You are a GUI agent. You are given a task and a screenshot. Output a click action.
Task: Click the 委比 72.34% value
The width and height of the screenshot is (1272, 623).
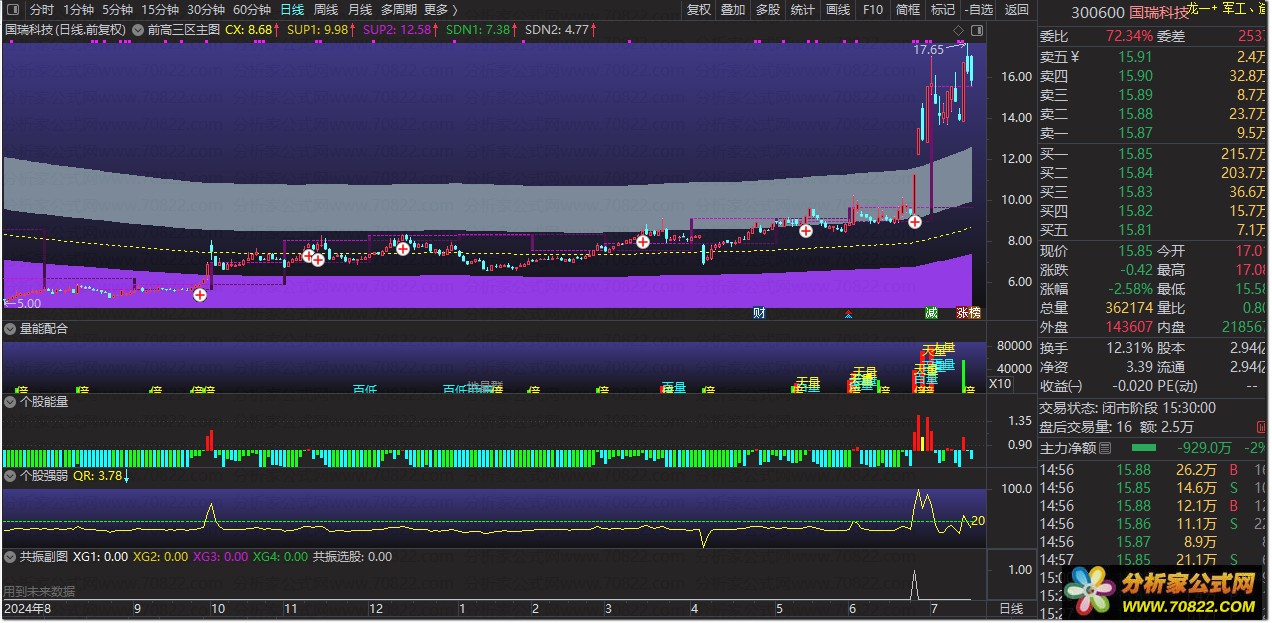[1129, 36]
